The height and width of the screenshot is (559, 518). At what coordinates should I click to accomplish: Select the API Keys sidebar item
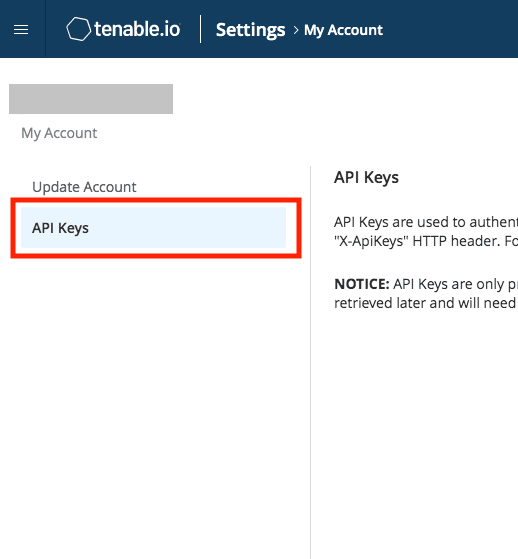[x=153, y=227]
